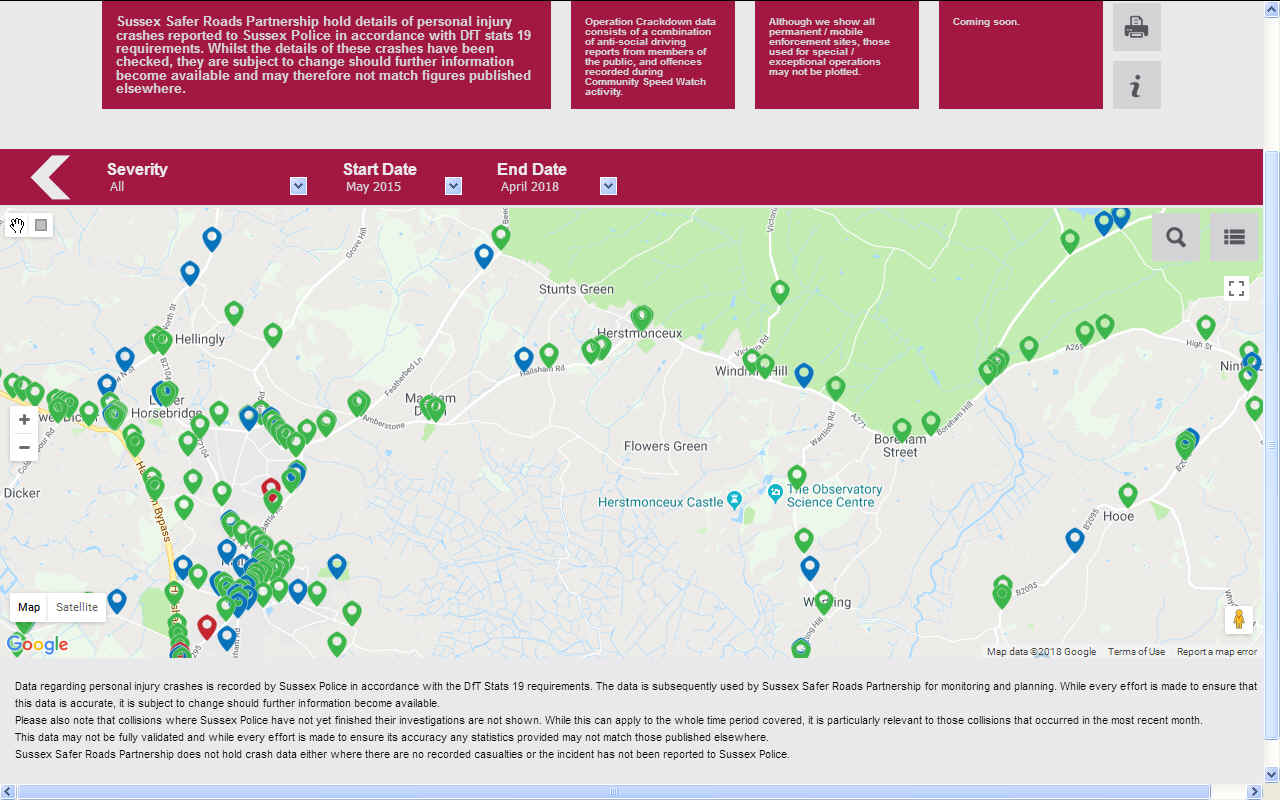The width and height of the screenshot is (1280, 800).
Task: Zoom out with the minus button
Action: (x=25, y=447)
